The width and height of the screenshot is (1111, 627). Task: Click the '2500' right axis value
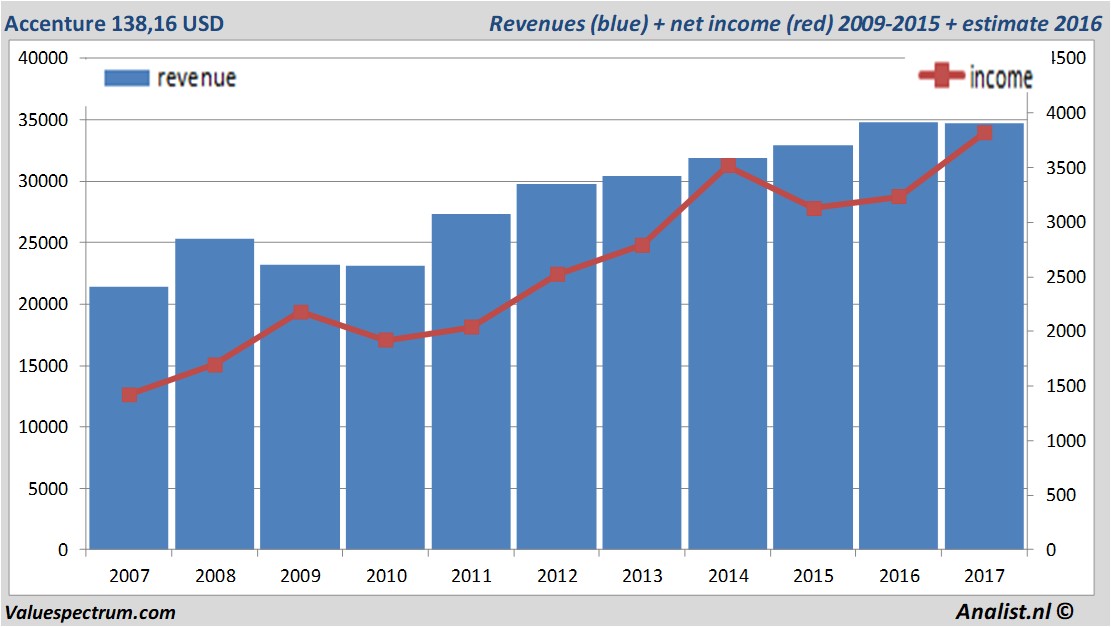[x=1066, y=277]
